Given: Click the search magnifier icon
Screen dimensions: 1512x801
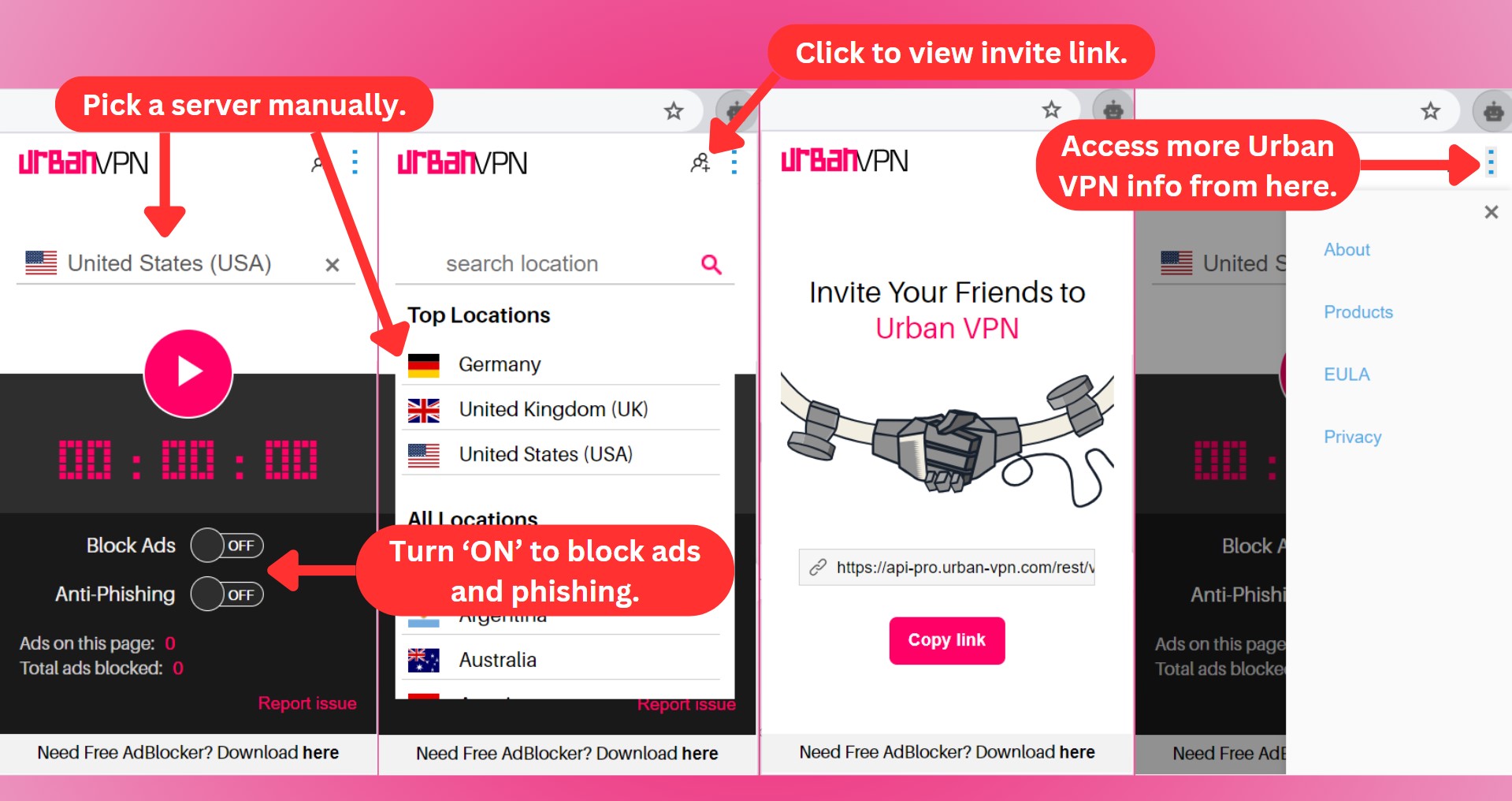Looking at the screenshot, I should pyautogui.click(x=711, y=265).
